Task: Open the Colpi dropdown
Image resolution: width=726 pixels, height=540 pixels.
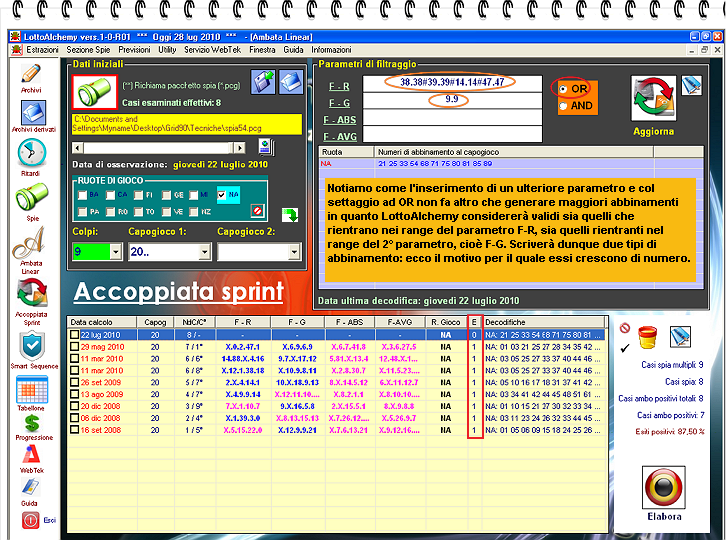Action: (x=116, y=251)
